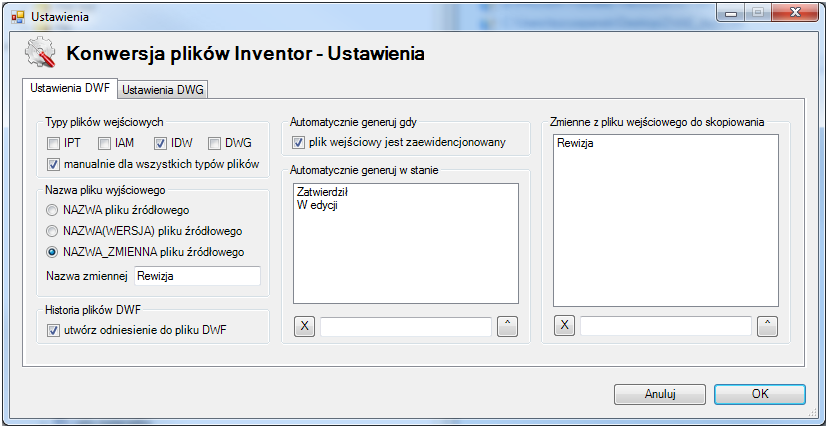Click the 'Nazwa zmiennej' text field
This screenshot has height=428, width=828.
[197, 276]
